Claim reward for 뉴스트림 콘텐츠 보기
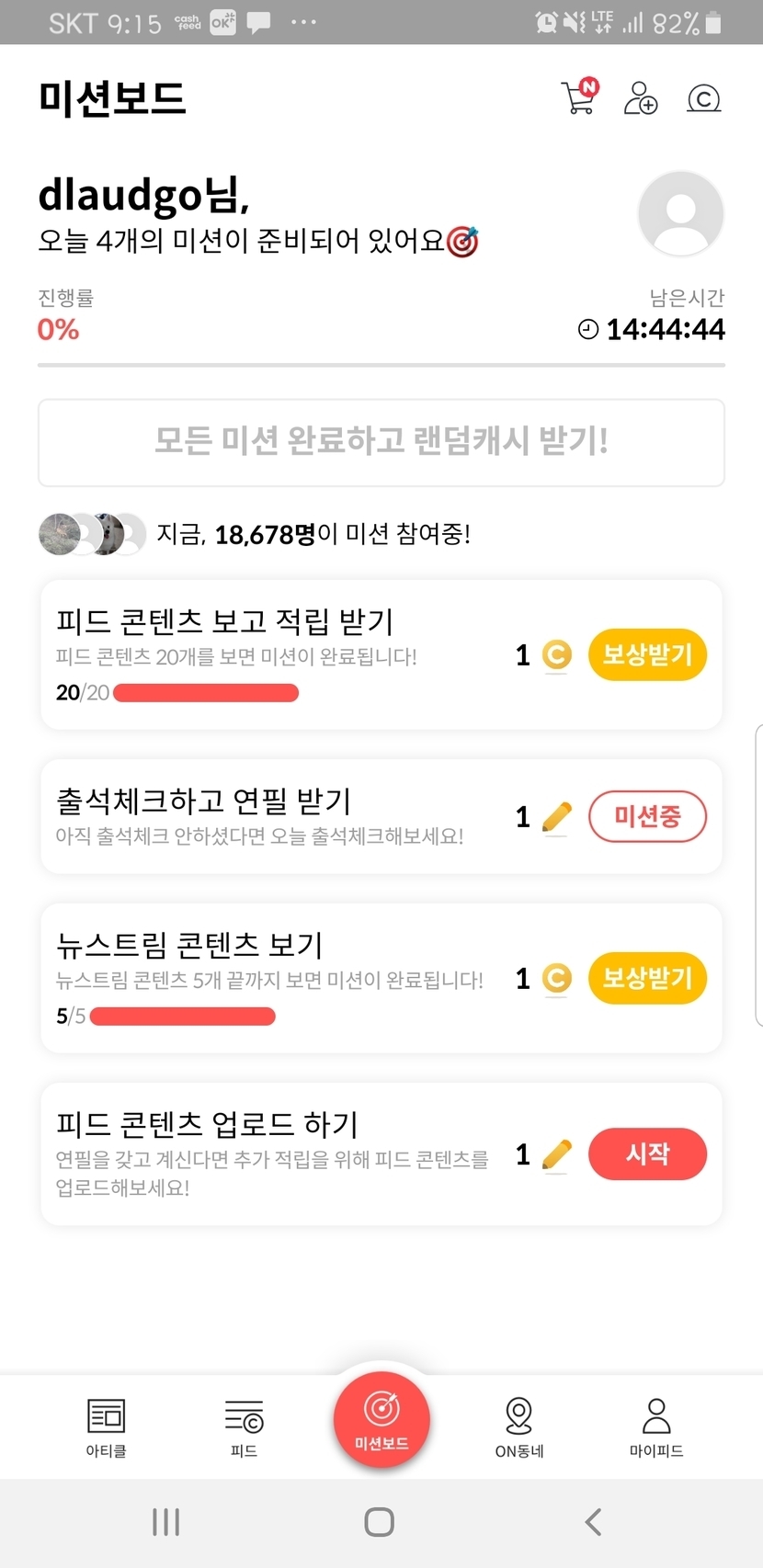Viewport: 763px width, 1568px height. [x=647, y=978]
